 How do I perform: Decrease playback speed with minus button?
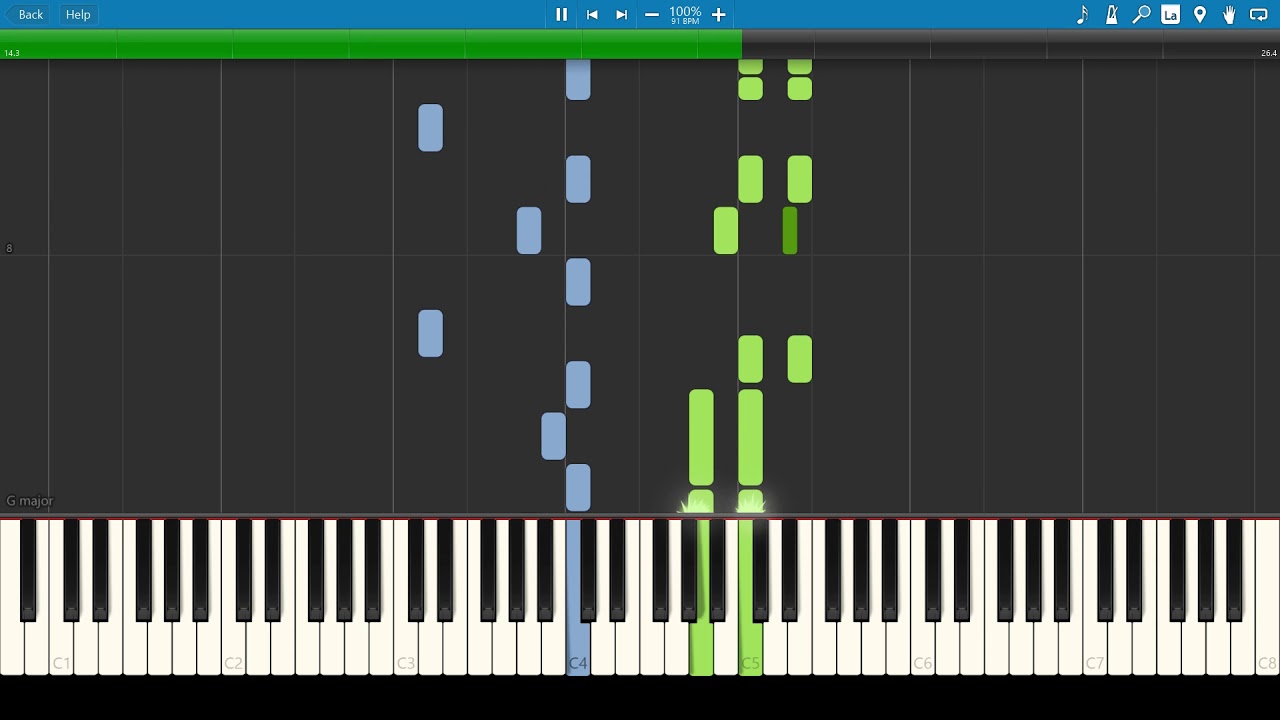coord(651,14)
